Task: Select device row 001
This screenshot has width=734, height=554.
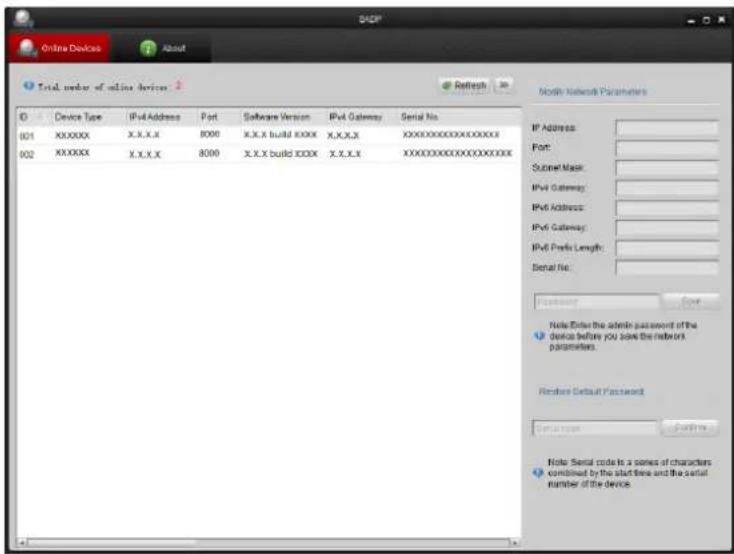Action: click(269, 135)
